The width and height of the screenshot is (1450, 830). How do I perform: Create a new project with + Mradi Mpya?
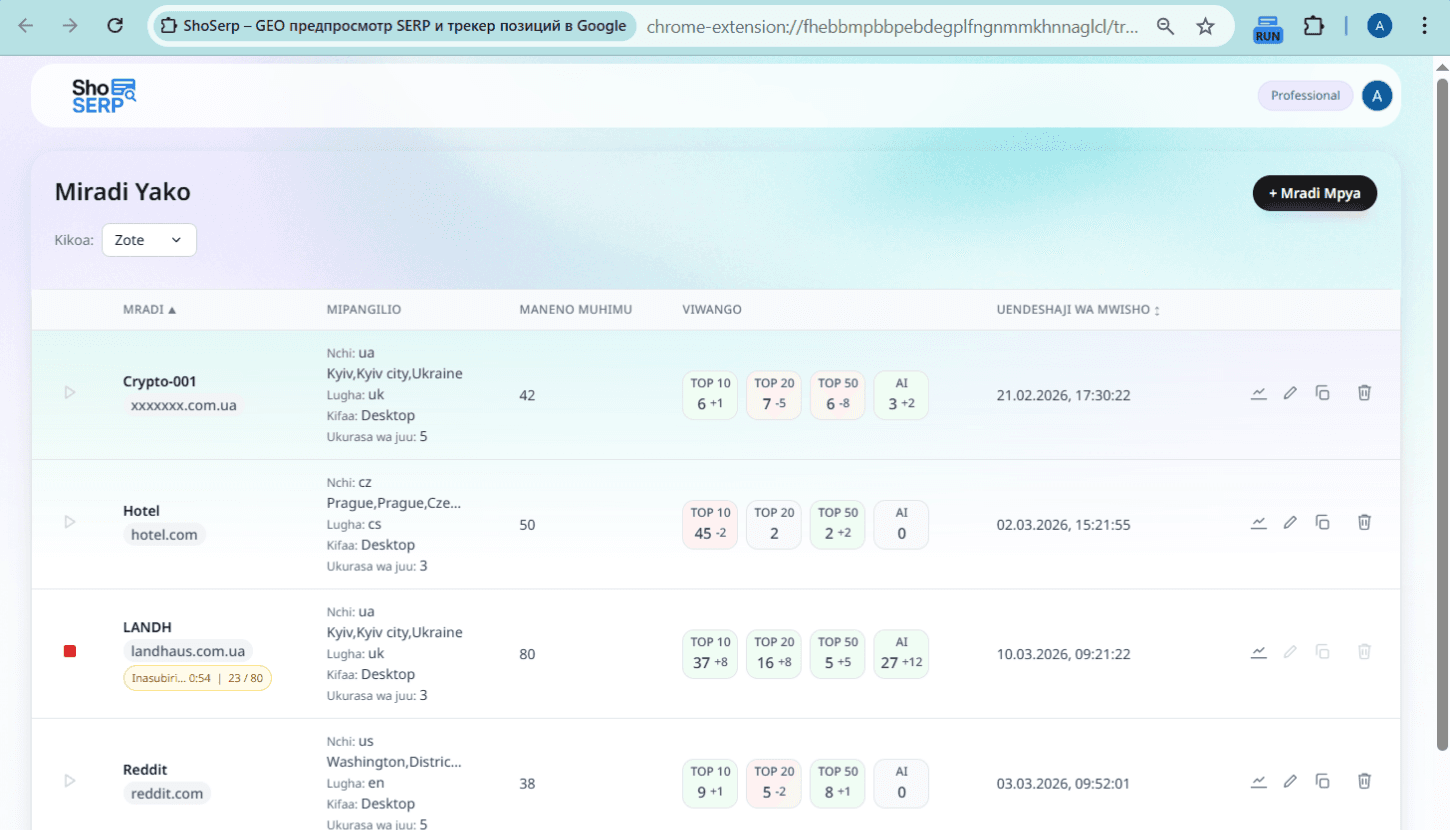pyautogui.click(x=1314, y=193)
